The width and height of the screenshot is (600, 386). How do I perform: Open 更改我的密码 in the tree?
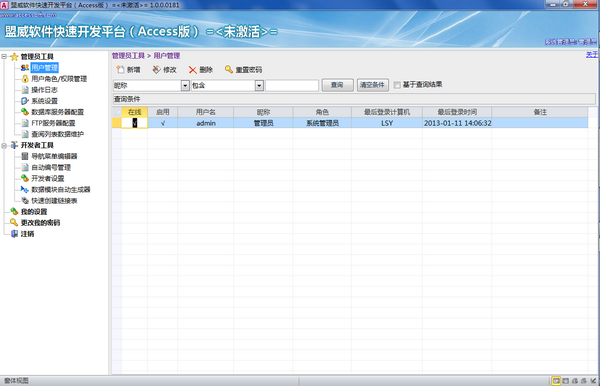pyautogui.click(x=40, y=222)
